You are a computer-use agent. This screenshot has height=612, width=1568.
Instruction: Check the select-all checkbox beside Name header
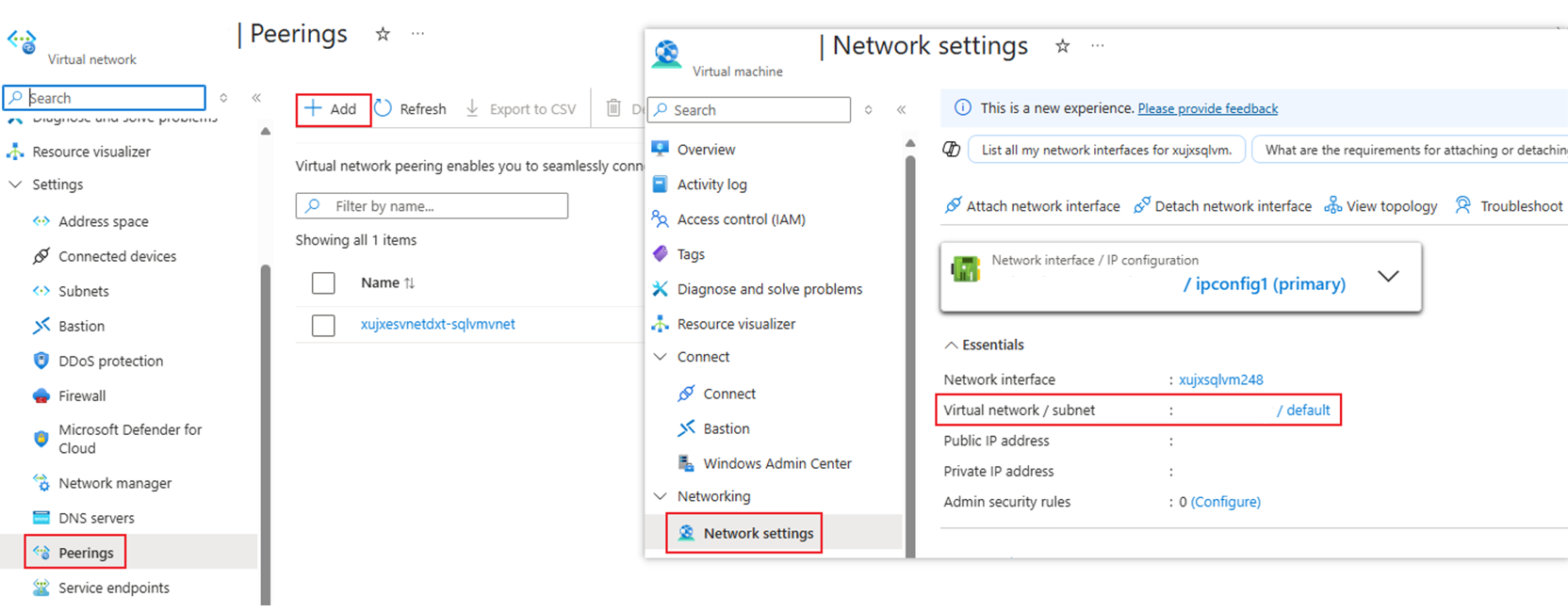coord(323,282)
